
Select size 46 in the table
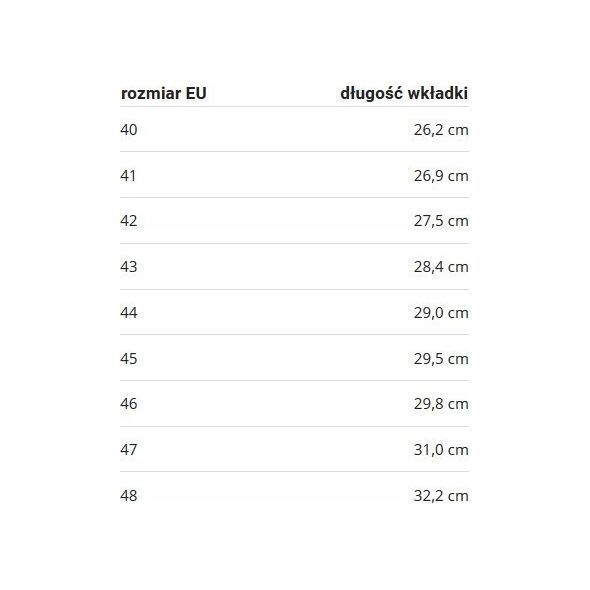click(x=129, y=404)
